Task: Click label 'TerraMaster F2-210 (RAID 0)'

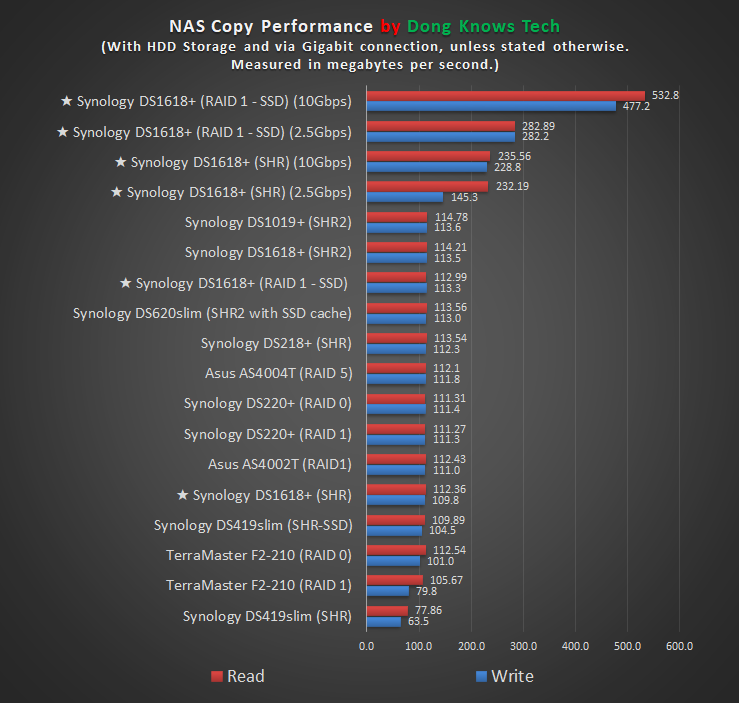Action: pyautogui.click(x=259, y=555)
